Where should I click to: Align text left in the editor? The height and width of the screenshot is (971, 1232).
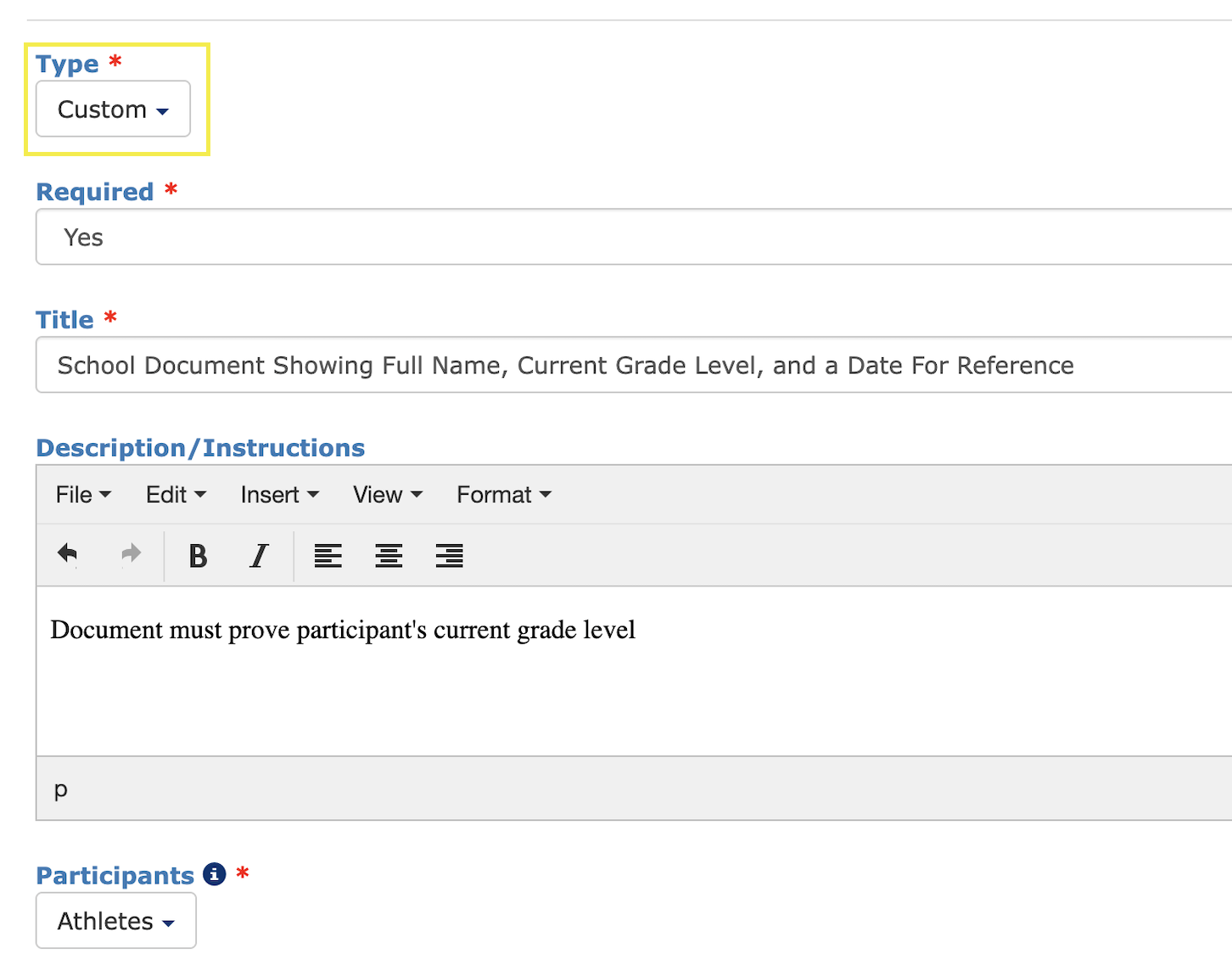(x=328, y=556)
